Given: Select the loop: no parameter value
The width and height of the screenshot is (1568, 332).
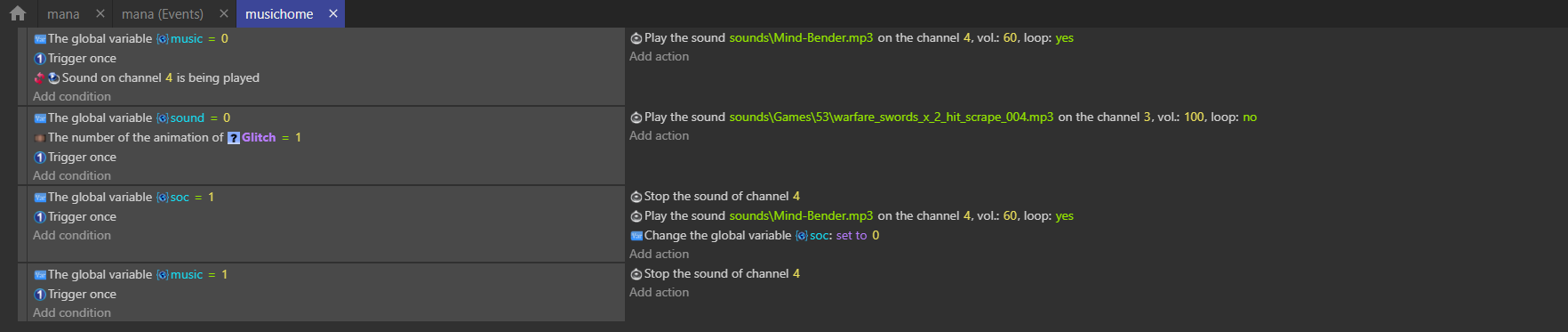Looking at the screenshot, I should coord(1250,117).
